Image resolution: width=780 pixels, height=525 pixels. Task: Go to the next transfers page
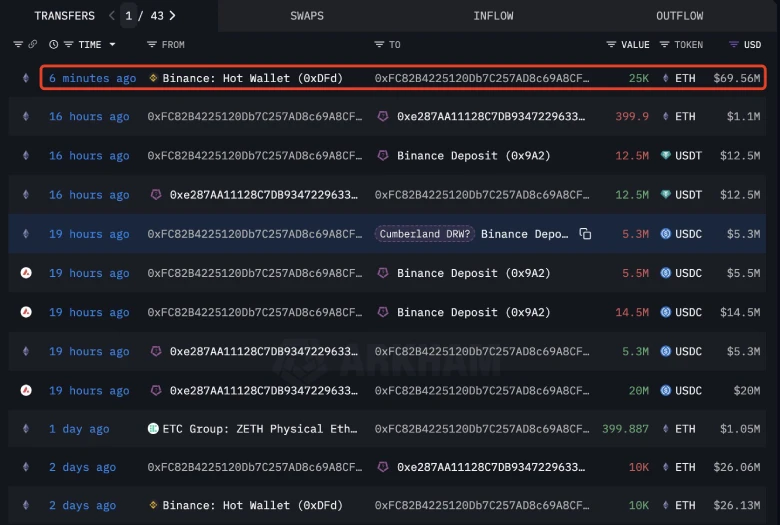[173, 16]
